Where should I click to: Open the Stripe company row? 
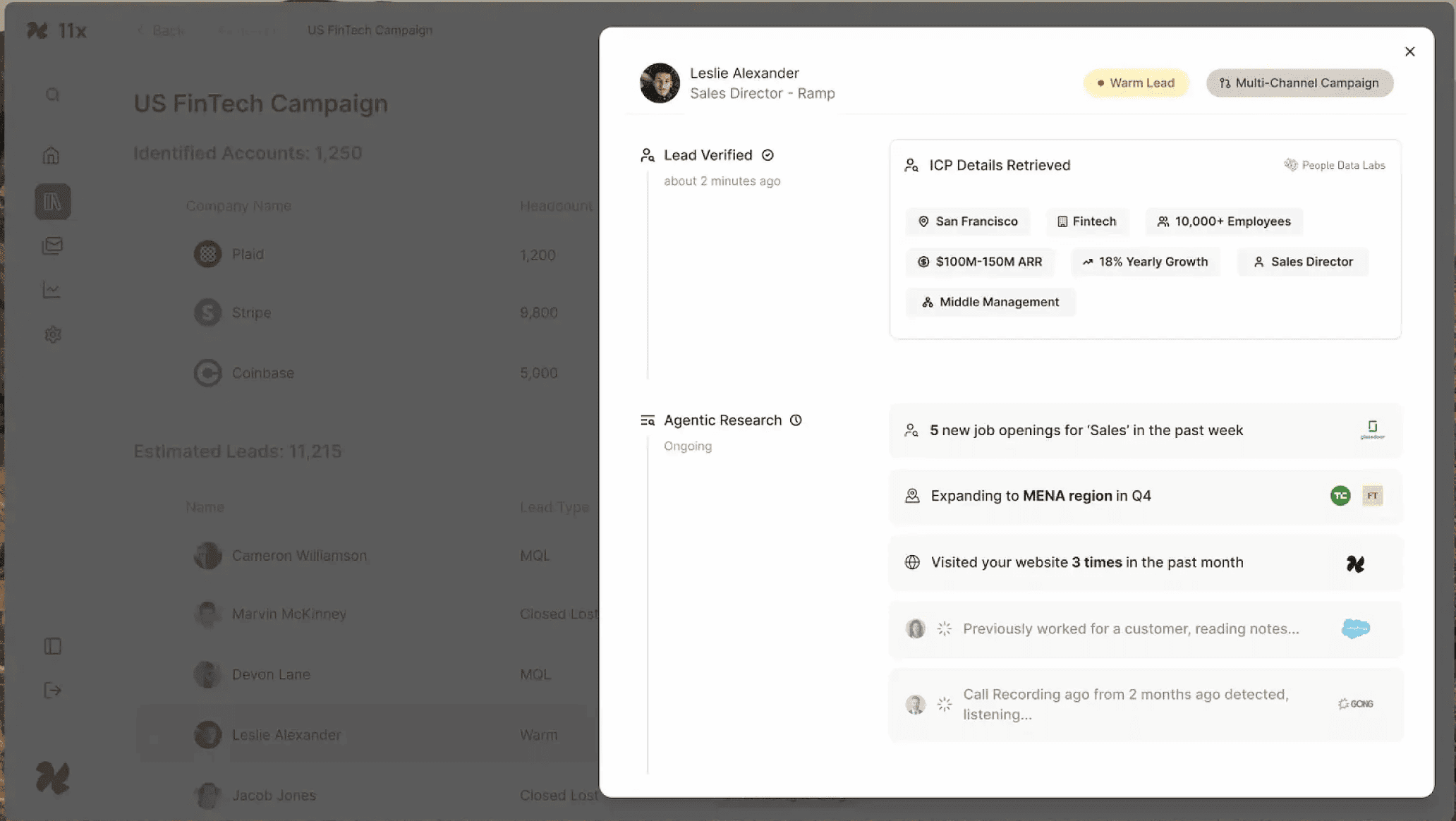(x=367, y=312)
